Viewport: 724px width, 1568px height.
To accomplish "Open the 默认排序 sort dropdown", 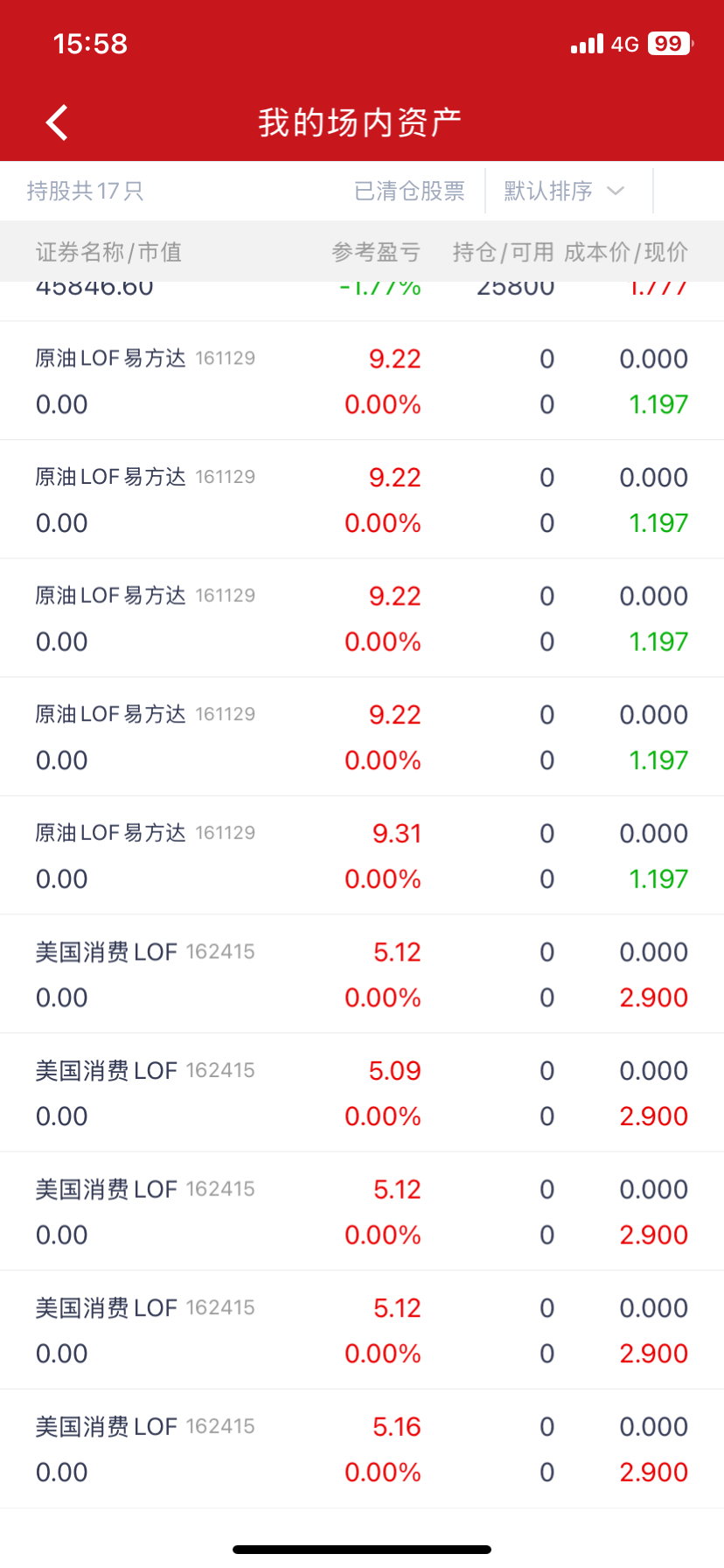I will tap(549, 191).
